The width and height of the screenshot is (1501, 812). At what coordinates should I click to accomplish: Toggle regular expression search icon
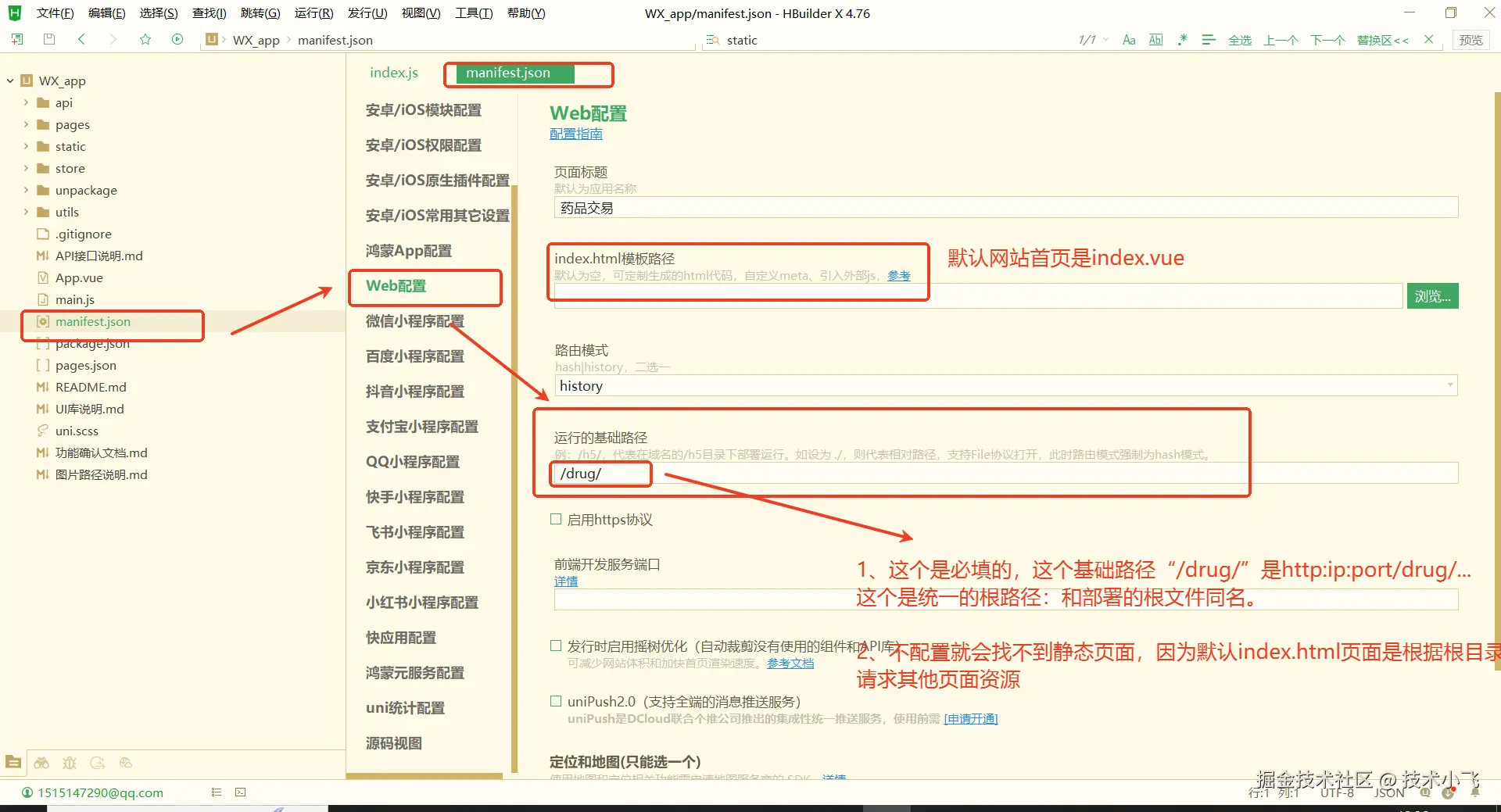tap(1183, 40)
